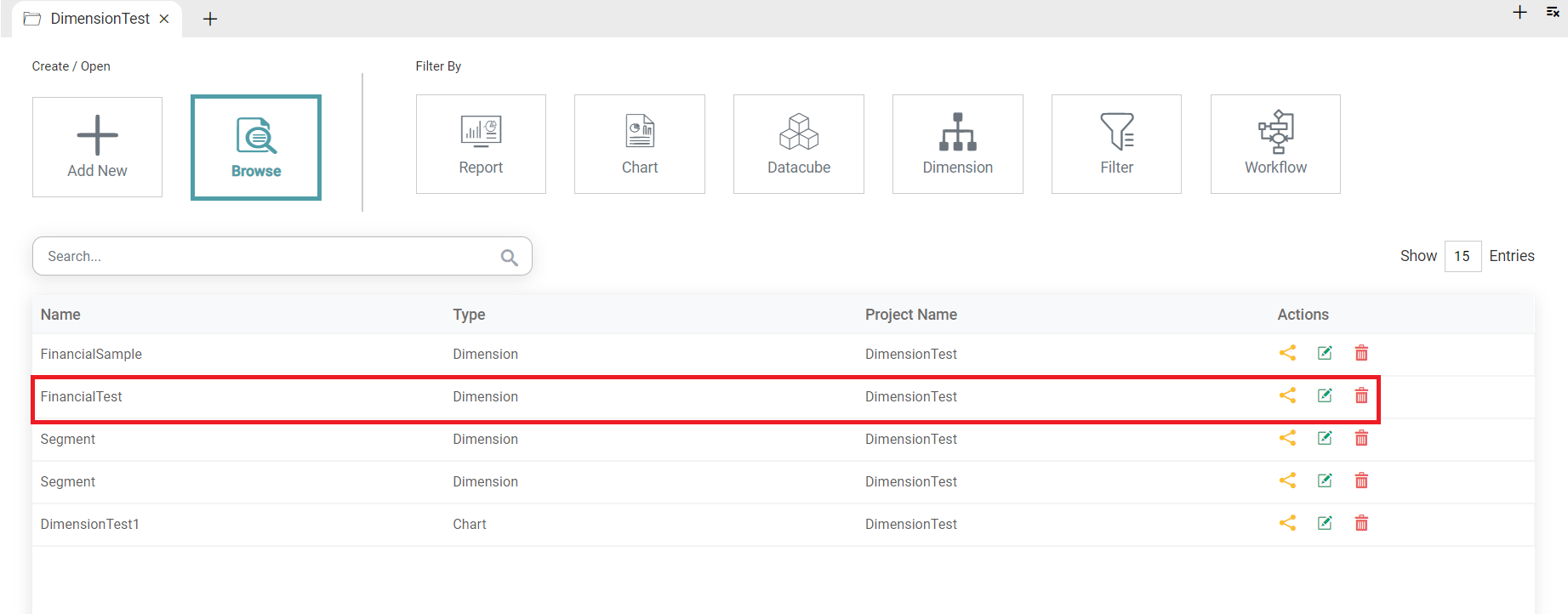Select the DimensionTest tab
Screen dimensions: 1568x614
[99, 19]
